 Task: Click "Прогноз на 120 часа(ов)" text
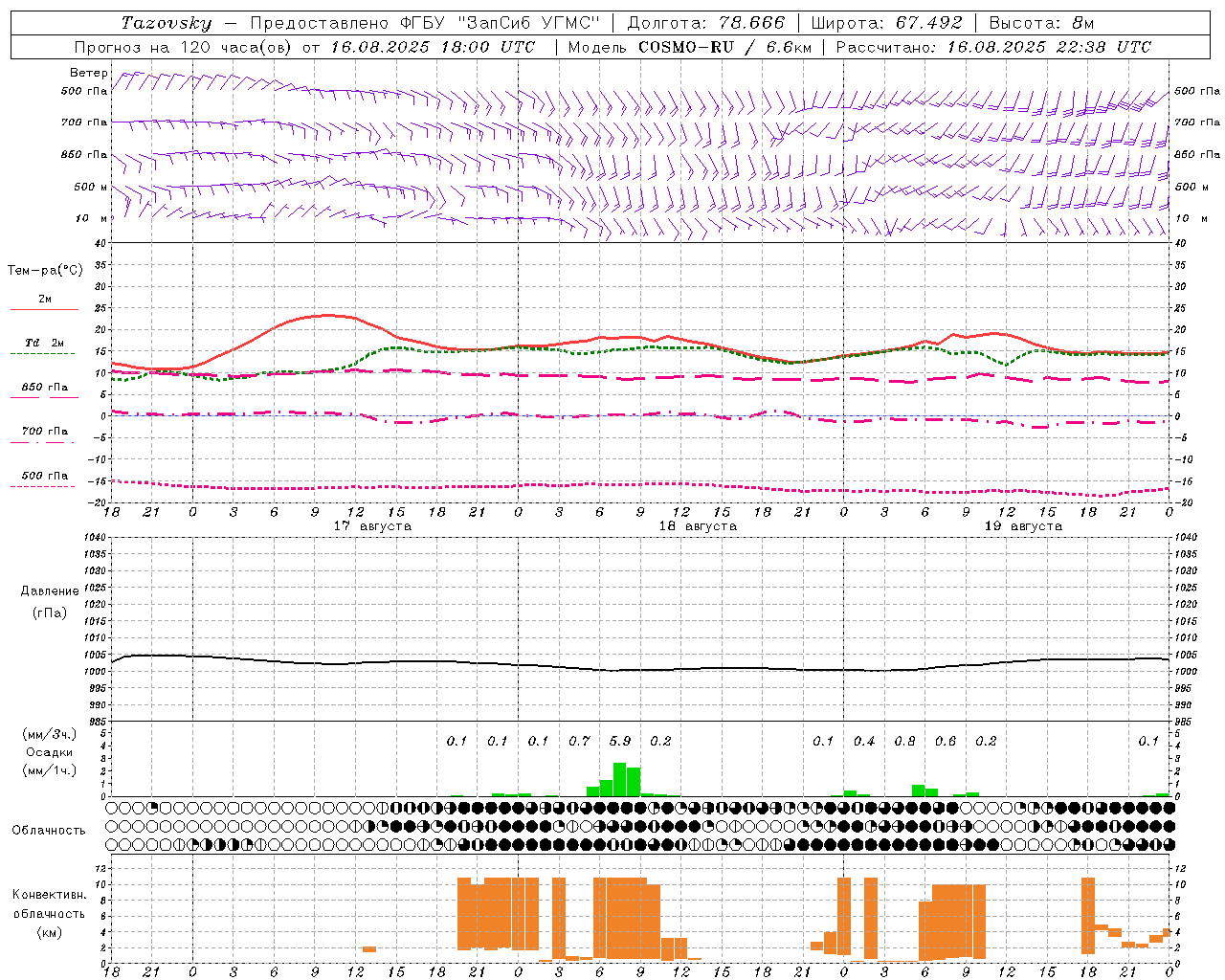tap(185, 47)
